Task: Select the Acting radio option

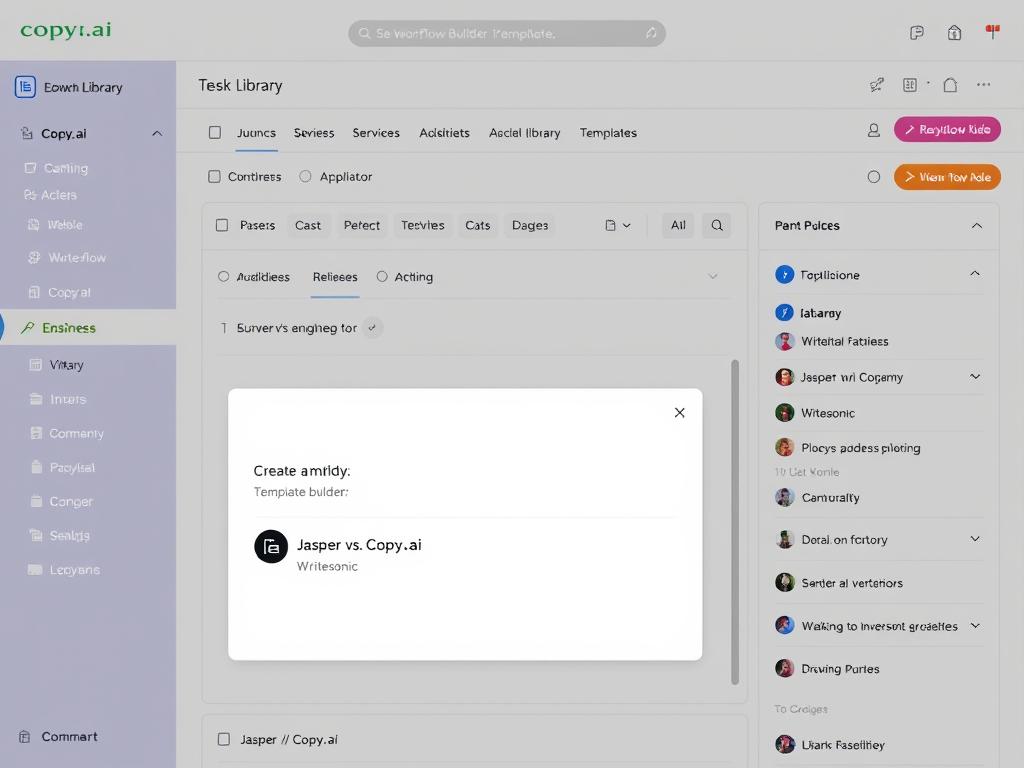Action: click(381, 277)
